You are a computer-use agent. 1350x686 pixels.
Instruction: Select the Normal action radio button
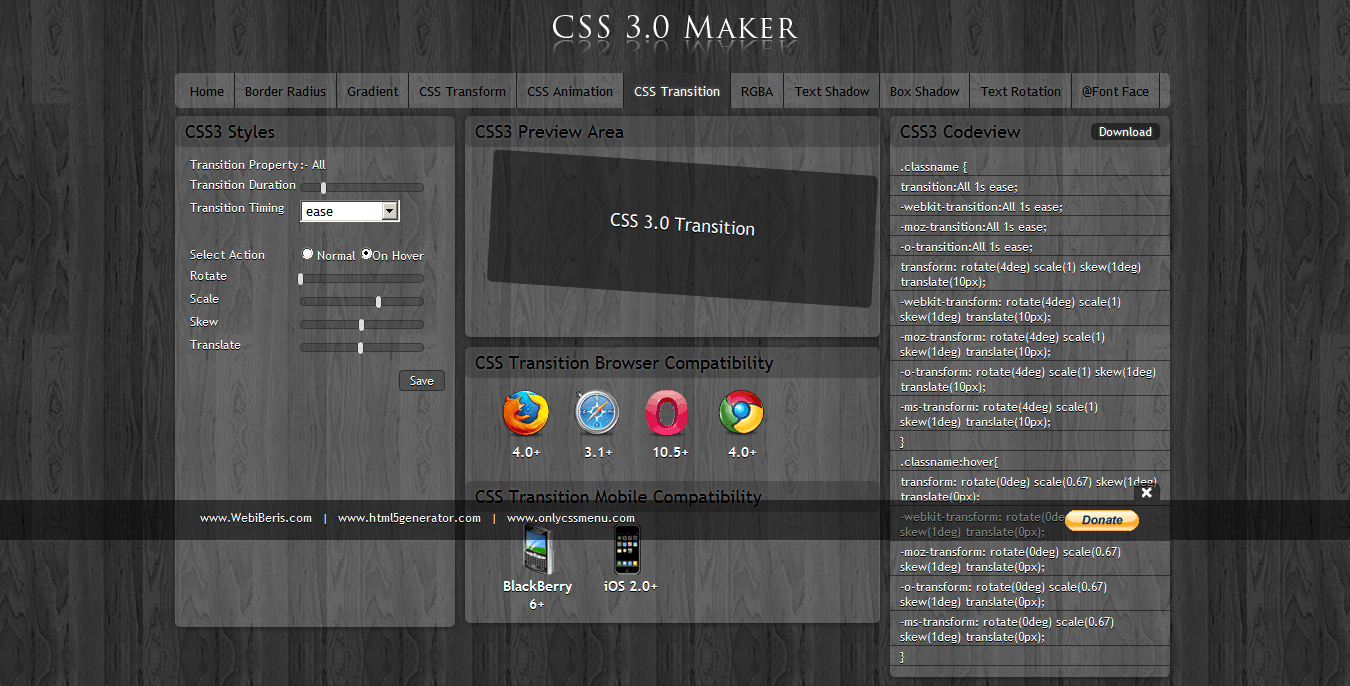pyautogui.click(x=308, y=254)
